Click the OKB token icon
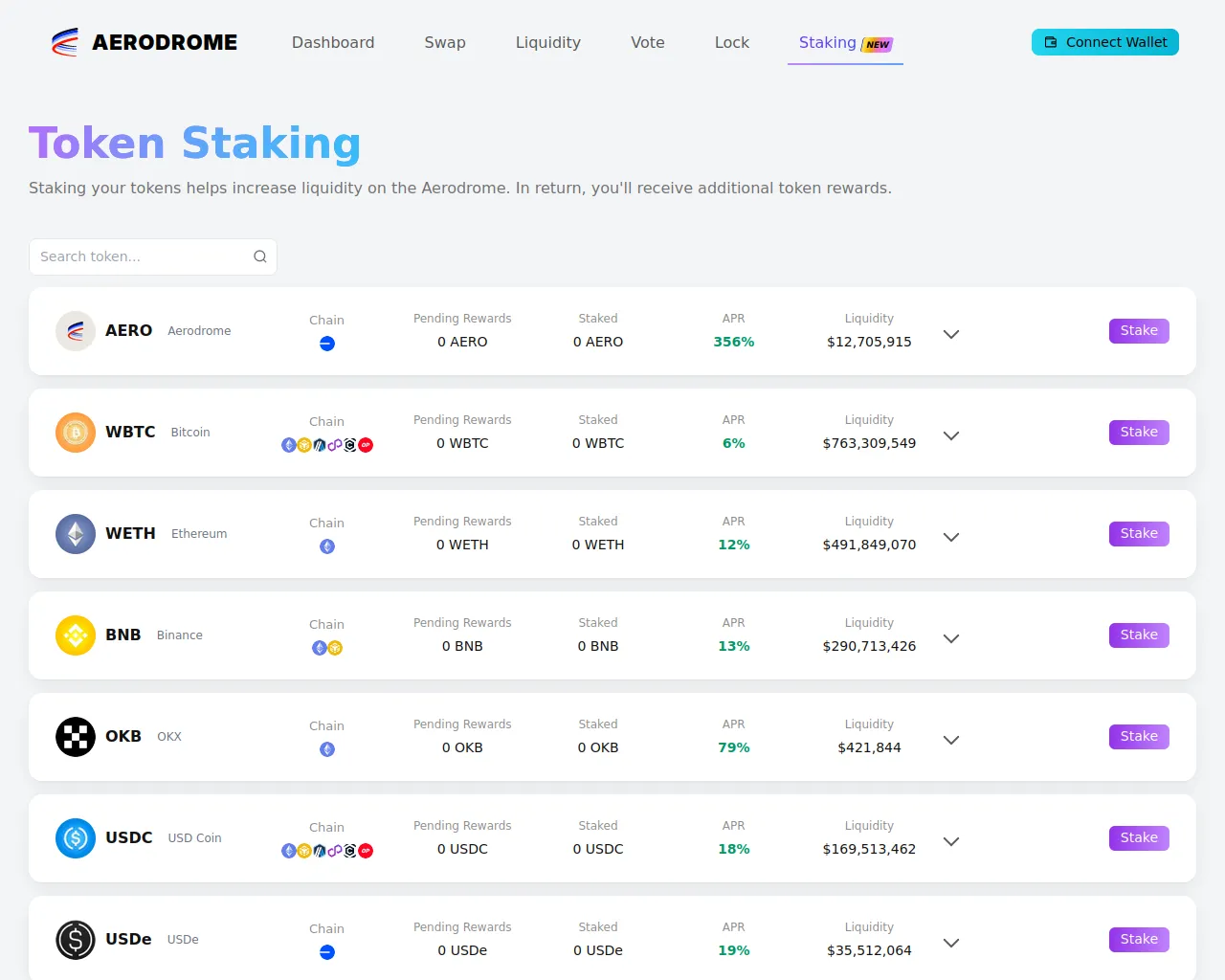Screen dimensions: 1225x980 point(76,737)
